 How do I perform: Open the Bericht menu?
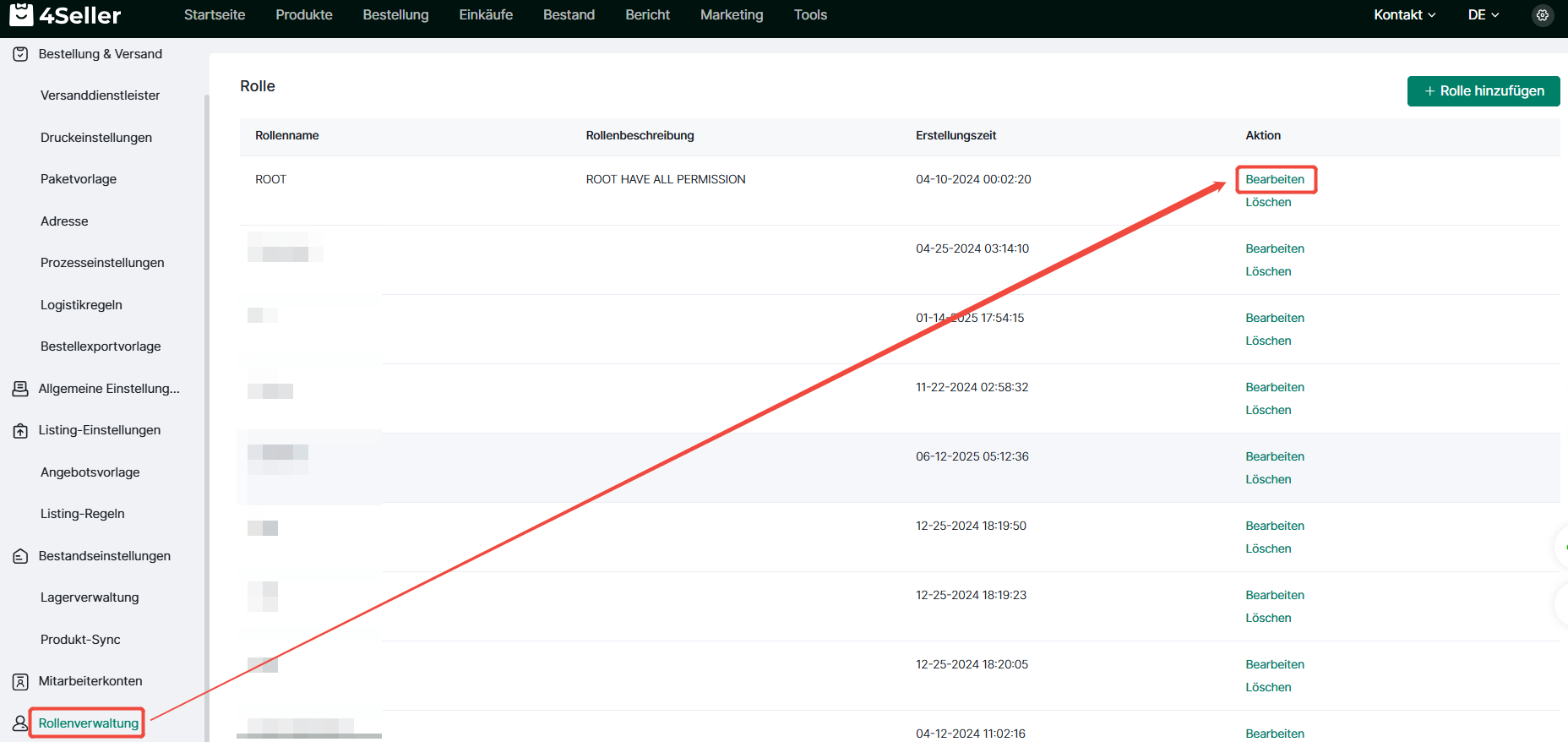(x=647, y=15)
